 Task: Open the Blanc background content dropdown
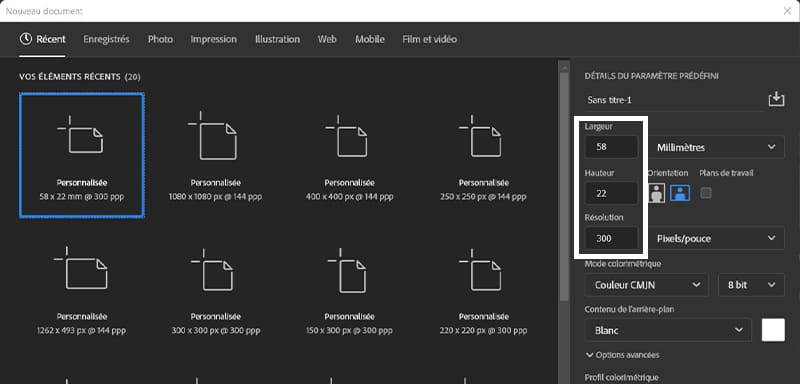pyautogui.click(x=668, y=330)
